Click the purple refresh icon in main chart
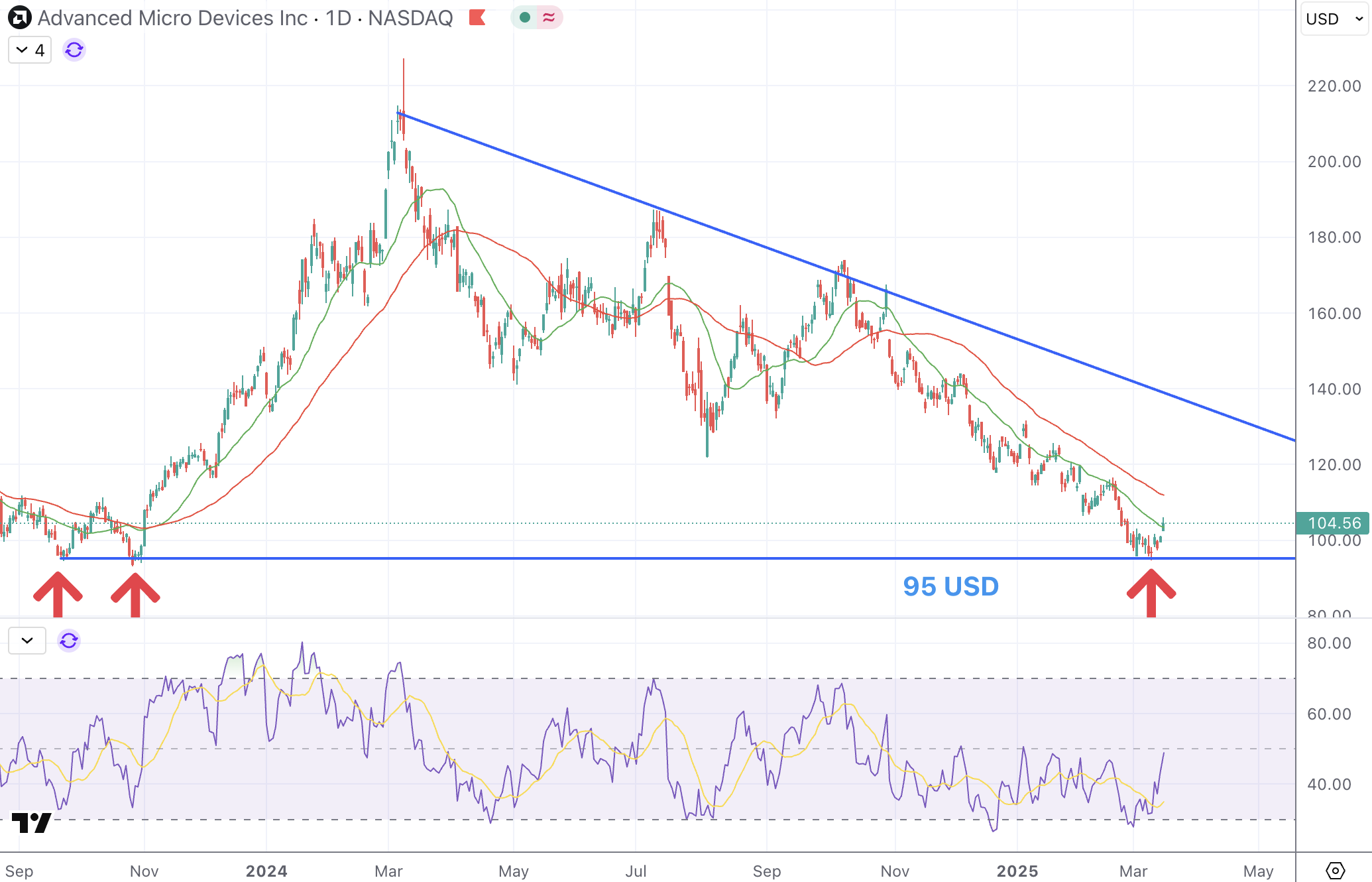 74,50
